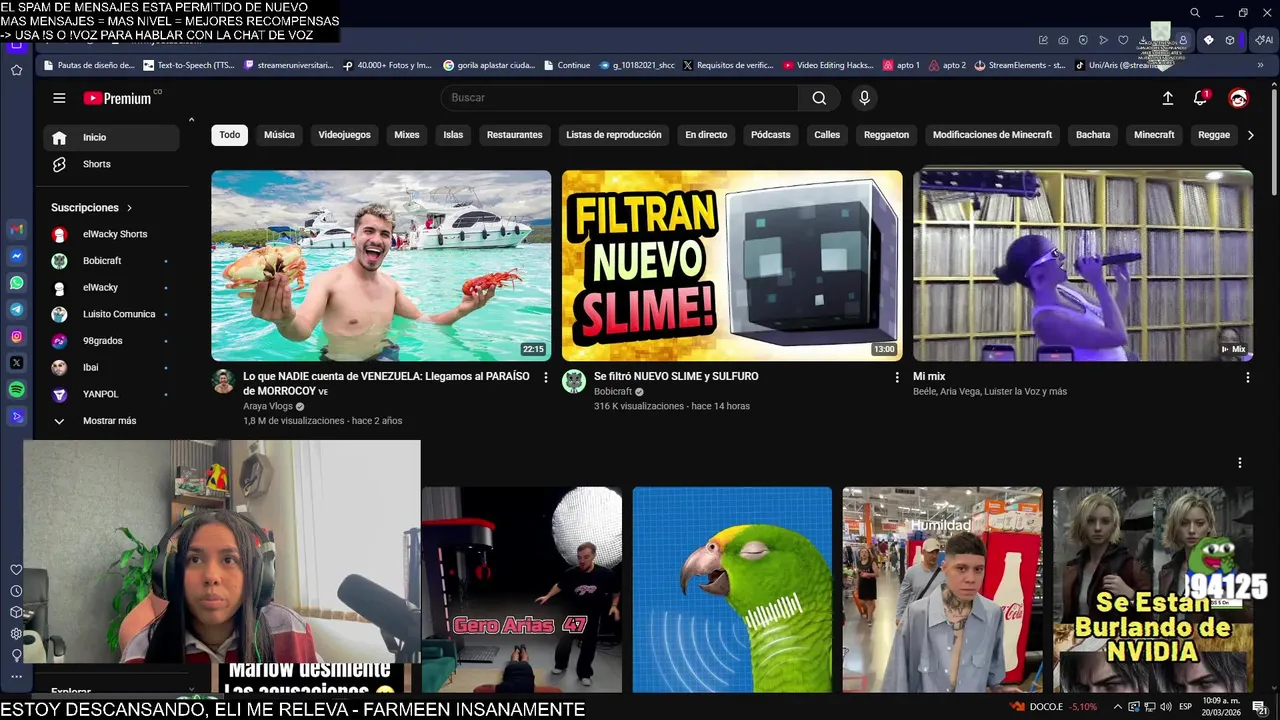Open Spotify from browser sidebar
Image resolution: width=1280 pixels, height=720 pixels.
click(16, 390)
